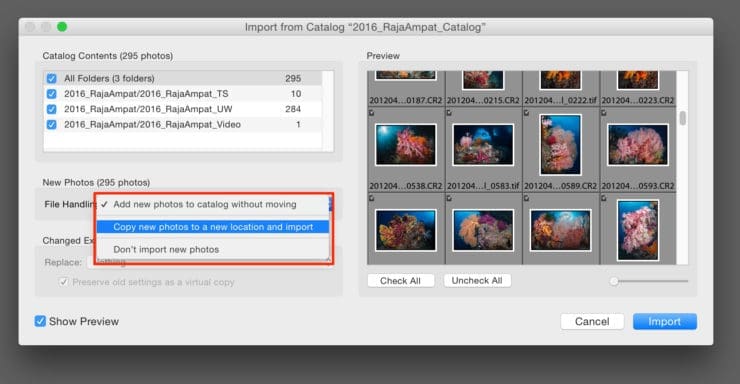Select the vertical thumbnail 201204...0589.CR2
This screenshot has height=384, width=740.
coord(560,145)
